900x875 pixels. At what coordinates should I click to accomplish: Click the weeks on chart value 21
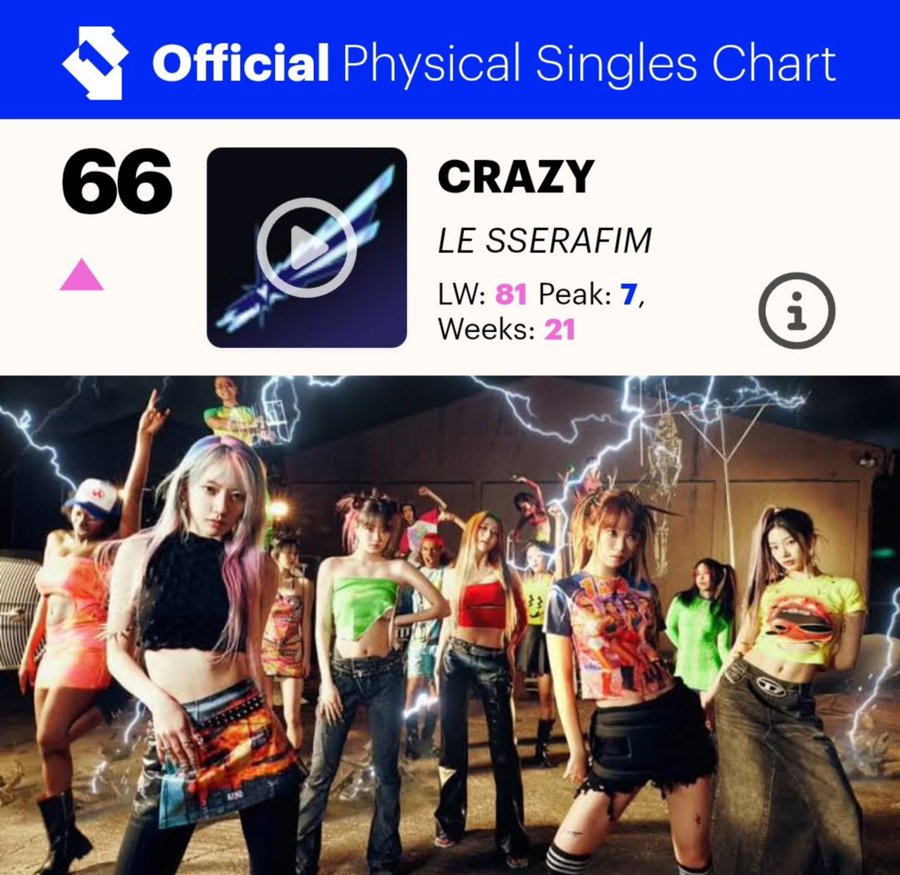click(x=560, y=330)
